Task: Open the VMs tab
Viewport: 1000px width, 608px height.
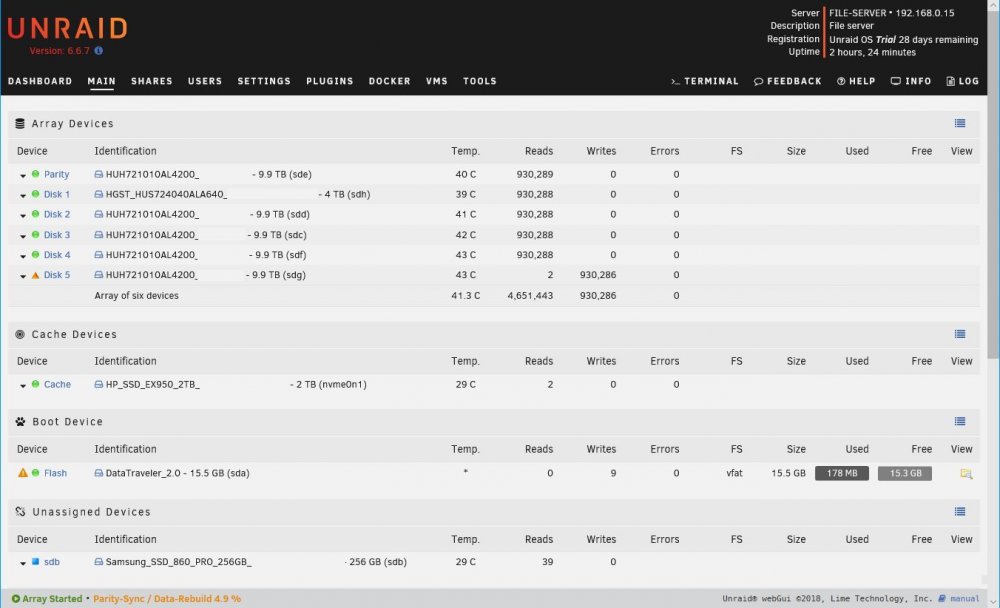Action: (437, 81)
